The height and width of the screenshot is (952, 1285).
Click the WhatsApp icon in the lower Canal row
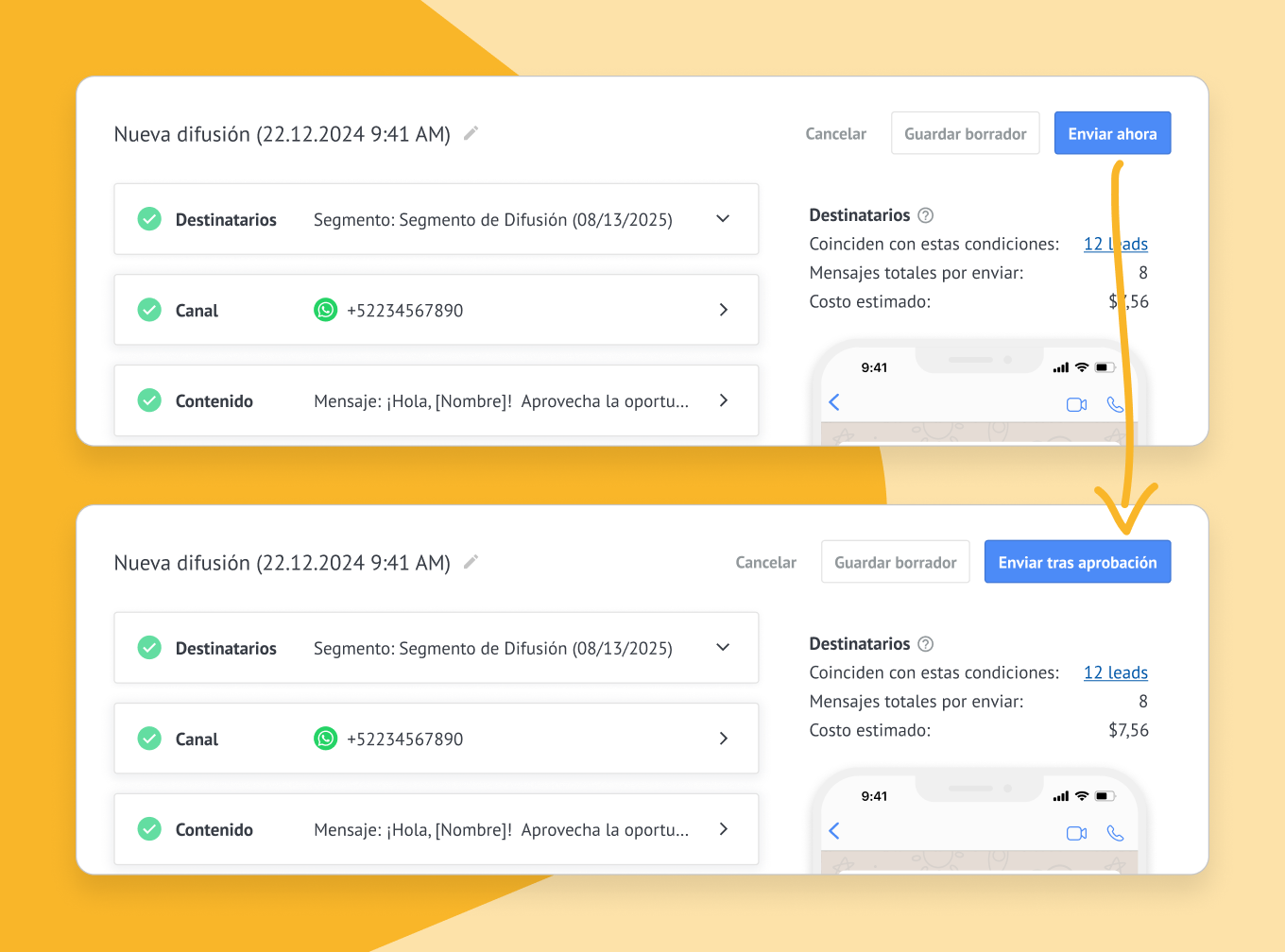point(325,739)
